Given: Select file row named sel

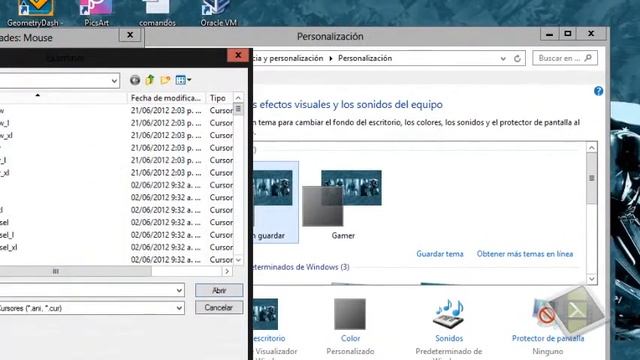Looking at the screenshot, I should click(116, 222).
